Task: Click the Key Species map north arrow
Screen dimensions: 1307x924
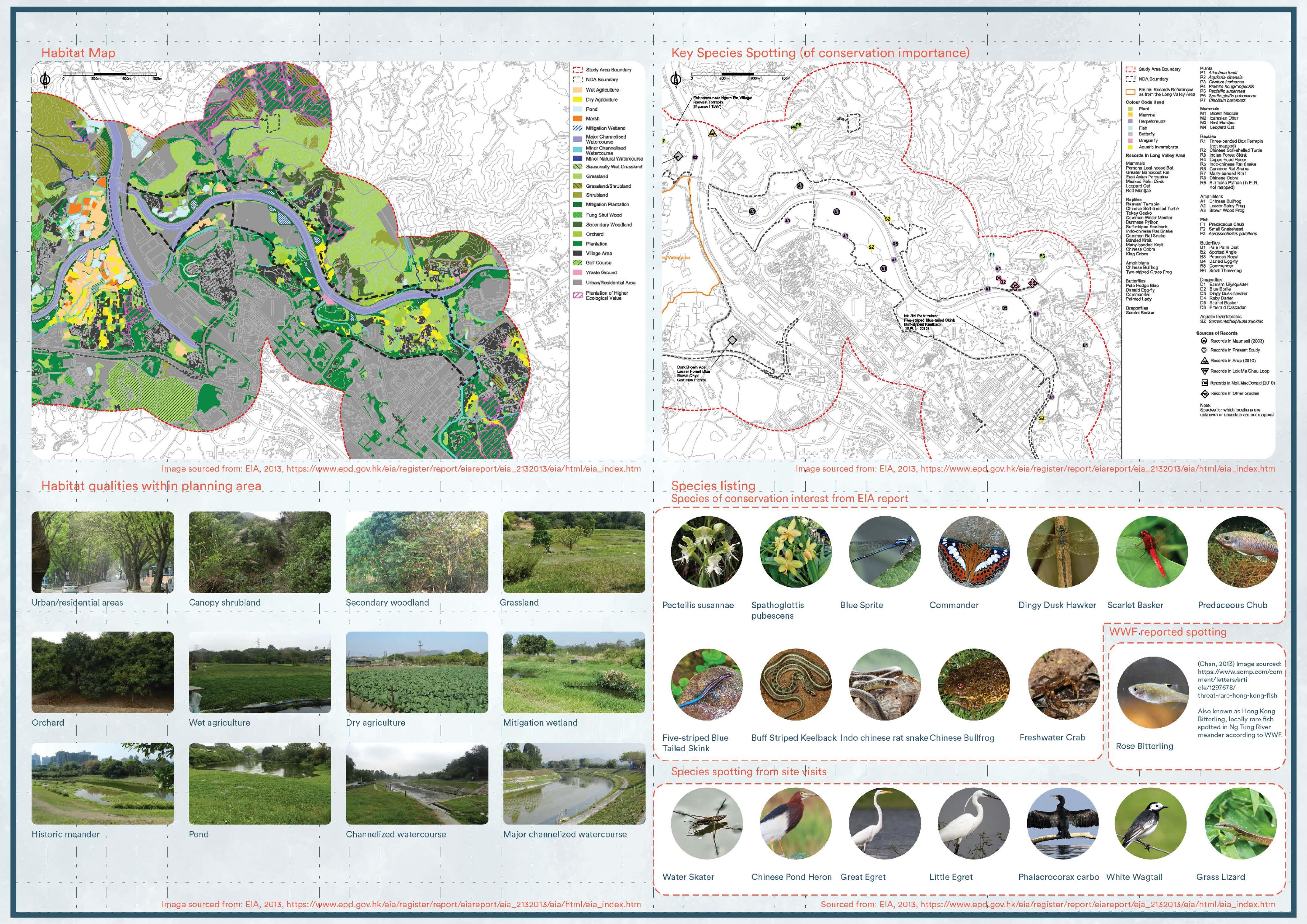Action: [676, 80]
